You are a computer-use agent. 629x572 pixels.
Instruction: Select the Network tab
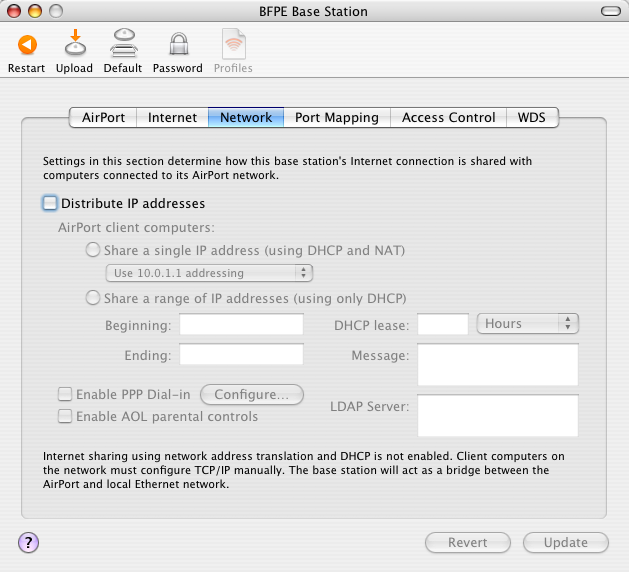[246, 118]
